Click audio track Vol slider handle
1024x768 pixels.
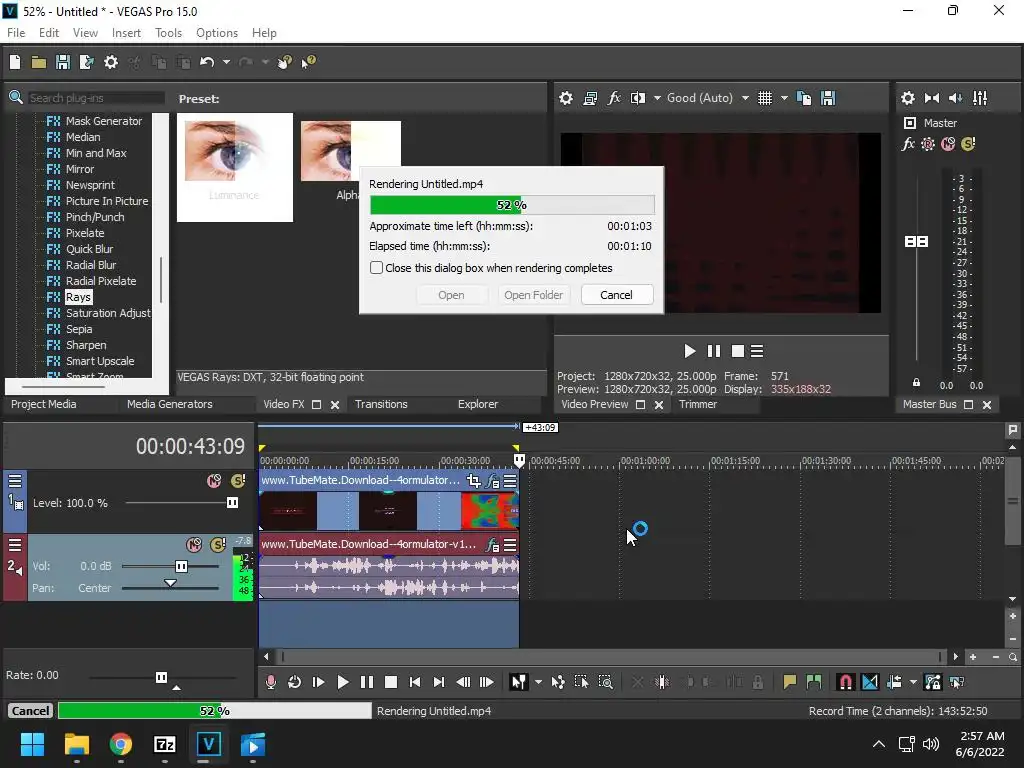tap(182, 566)
